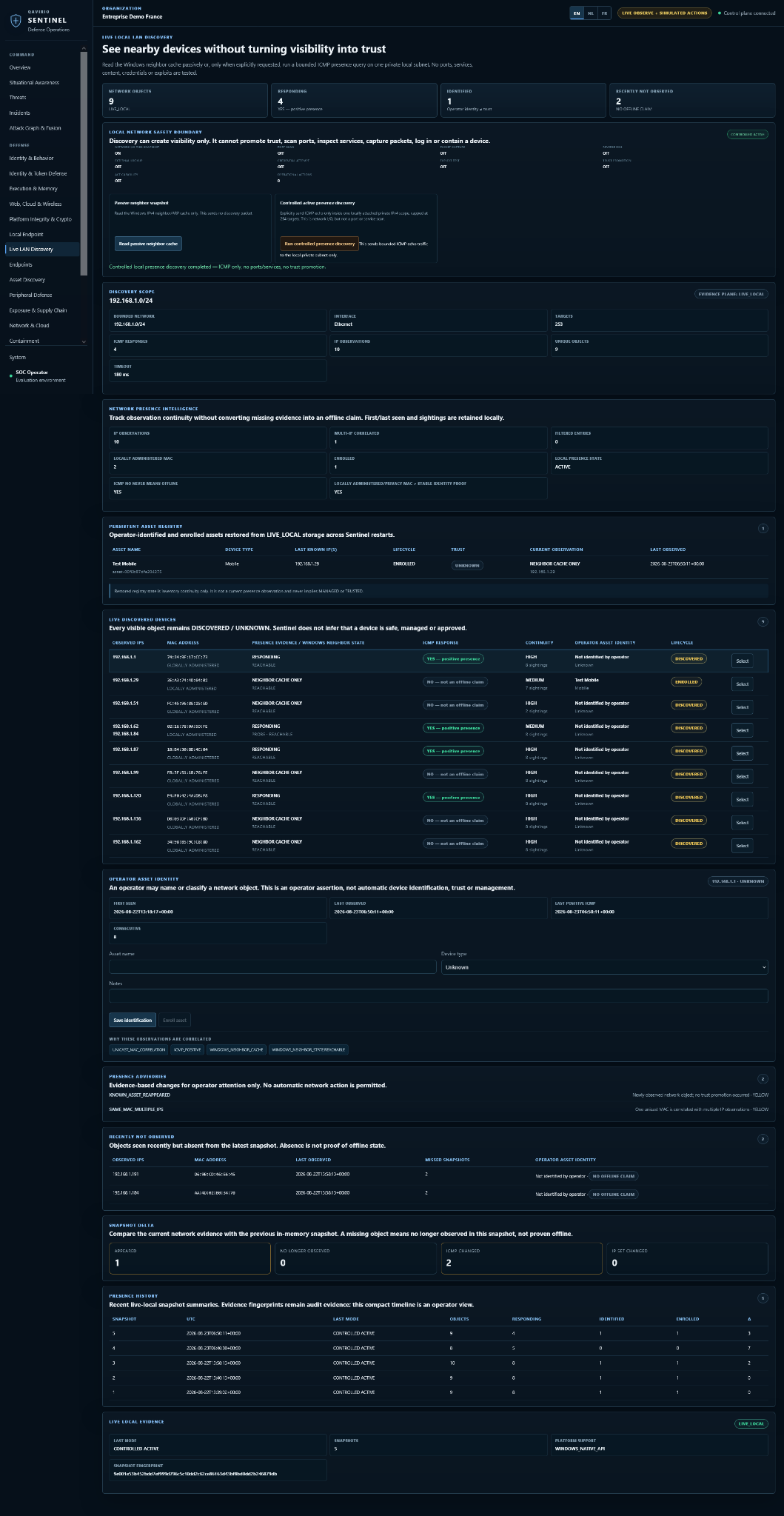Go to Network & Cloud
Image resolution: width=784 pixels, height=1516 pixels.
[x=29, y=325]
